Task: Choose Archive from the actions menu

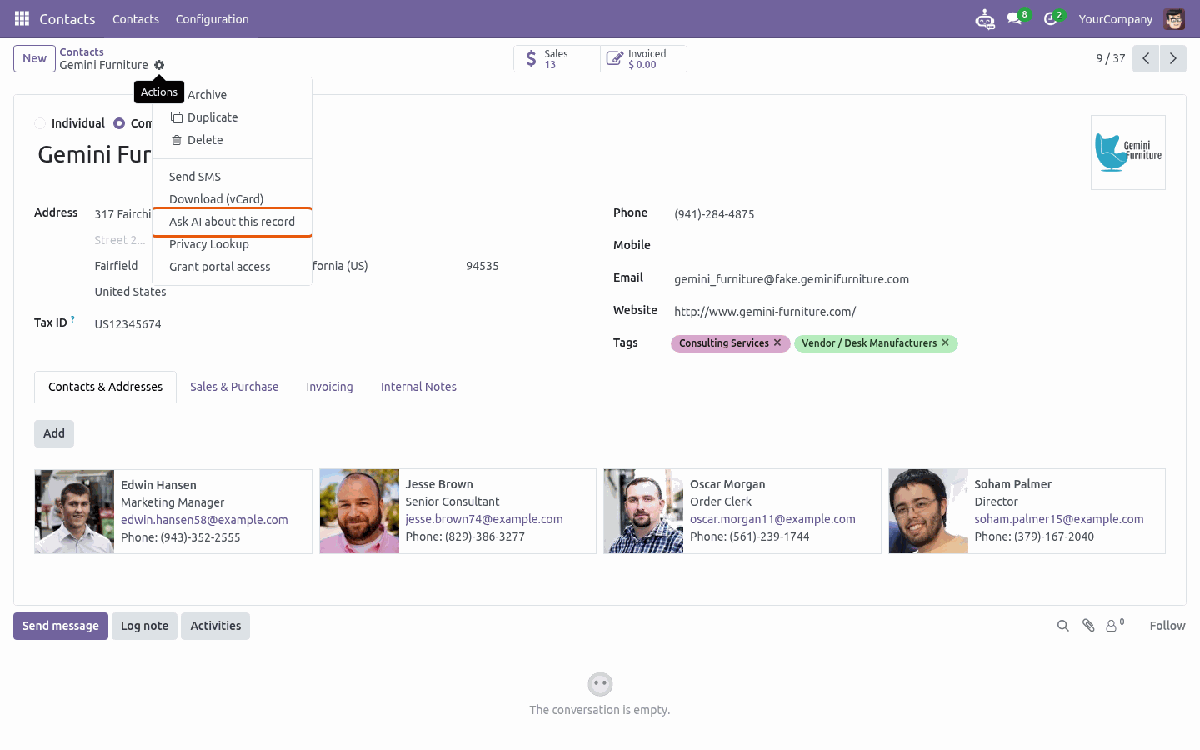Action: coord(232,95)
